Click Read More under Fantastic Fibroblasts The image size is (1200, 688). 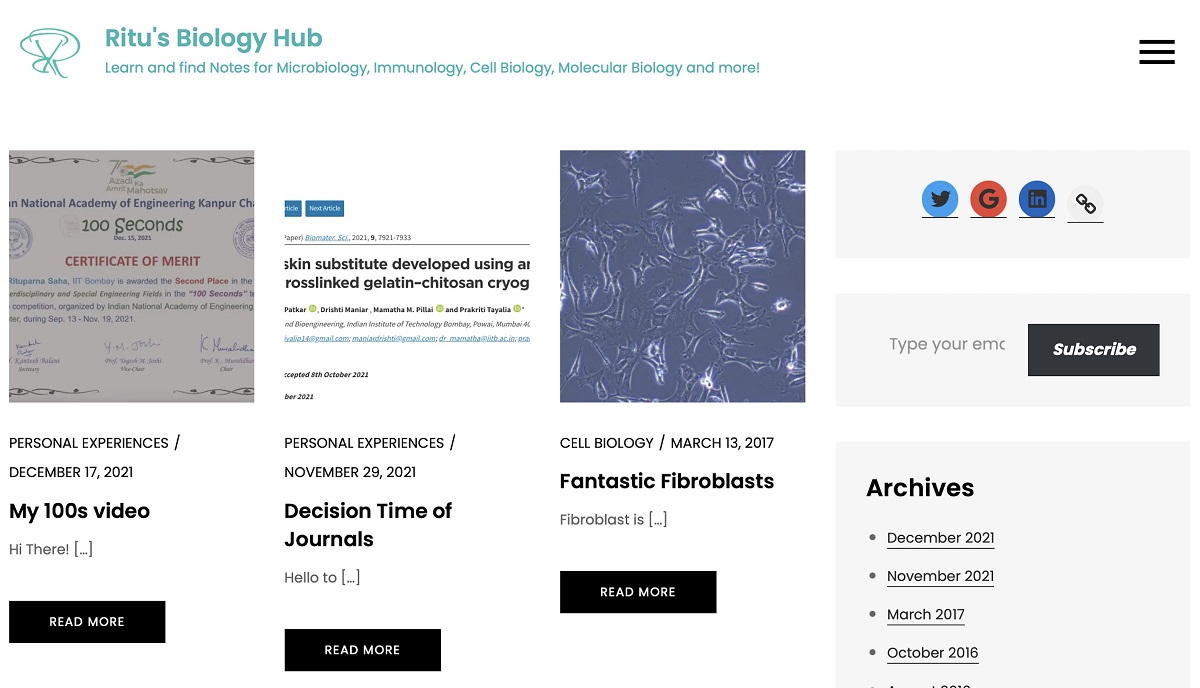point(638,592)
